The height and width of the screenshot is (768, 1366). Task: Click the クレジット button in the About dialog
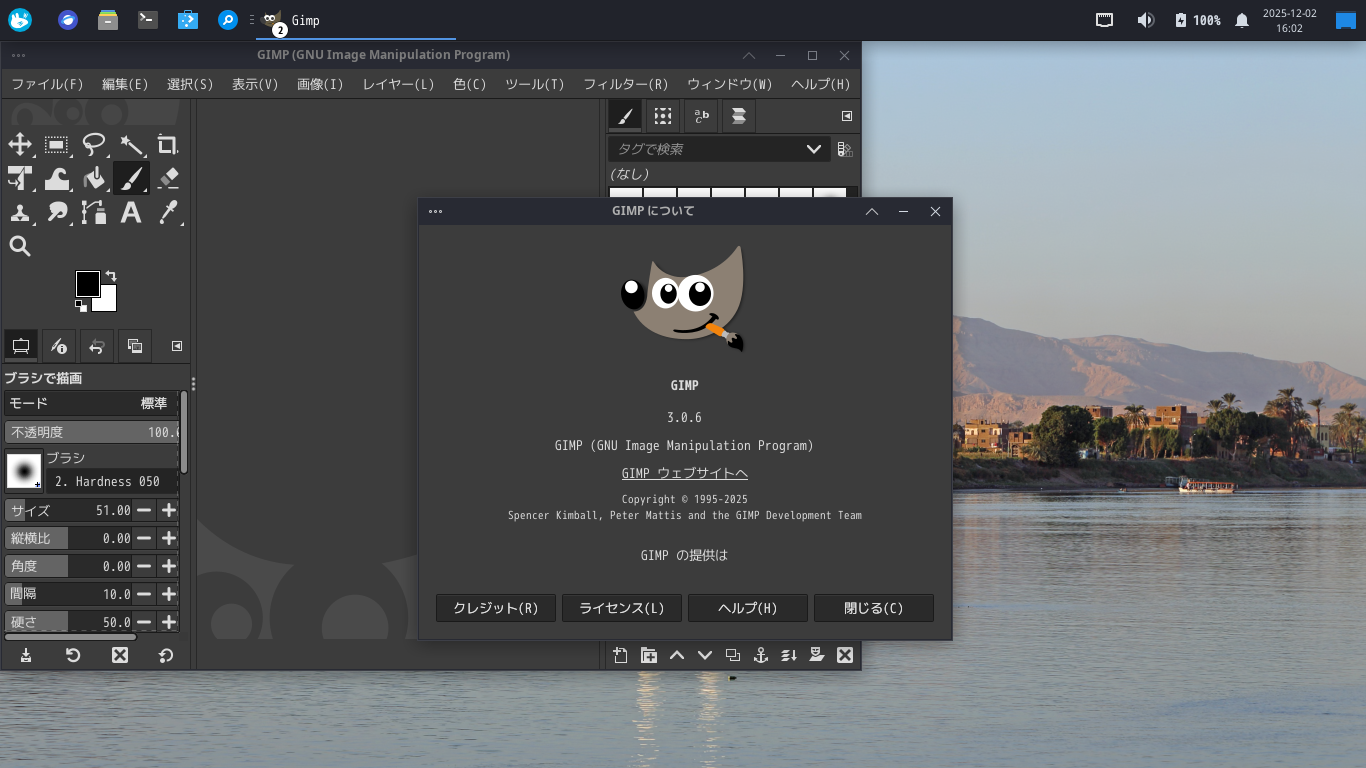click(x=495, y=608)
